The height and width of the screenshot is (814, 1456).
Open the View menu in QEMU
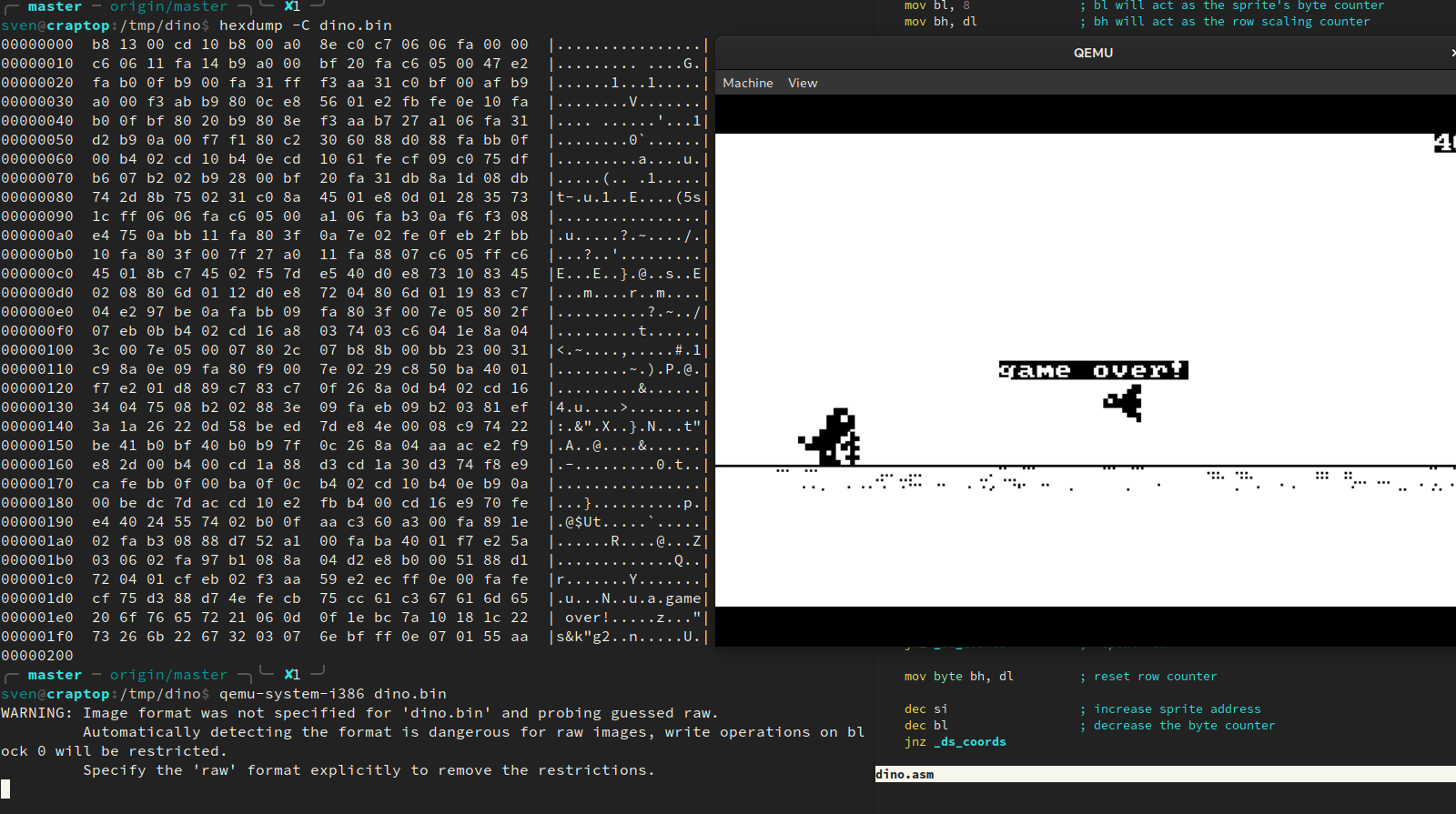(802, 83)
